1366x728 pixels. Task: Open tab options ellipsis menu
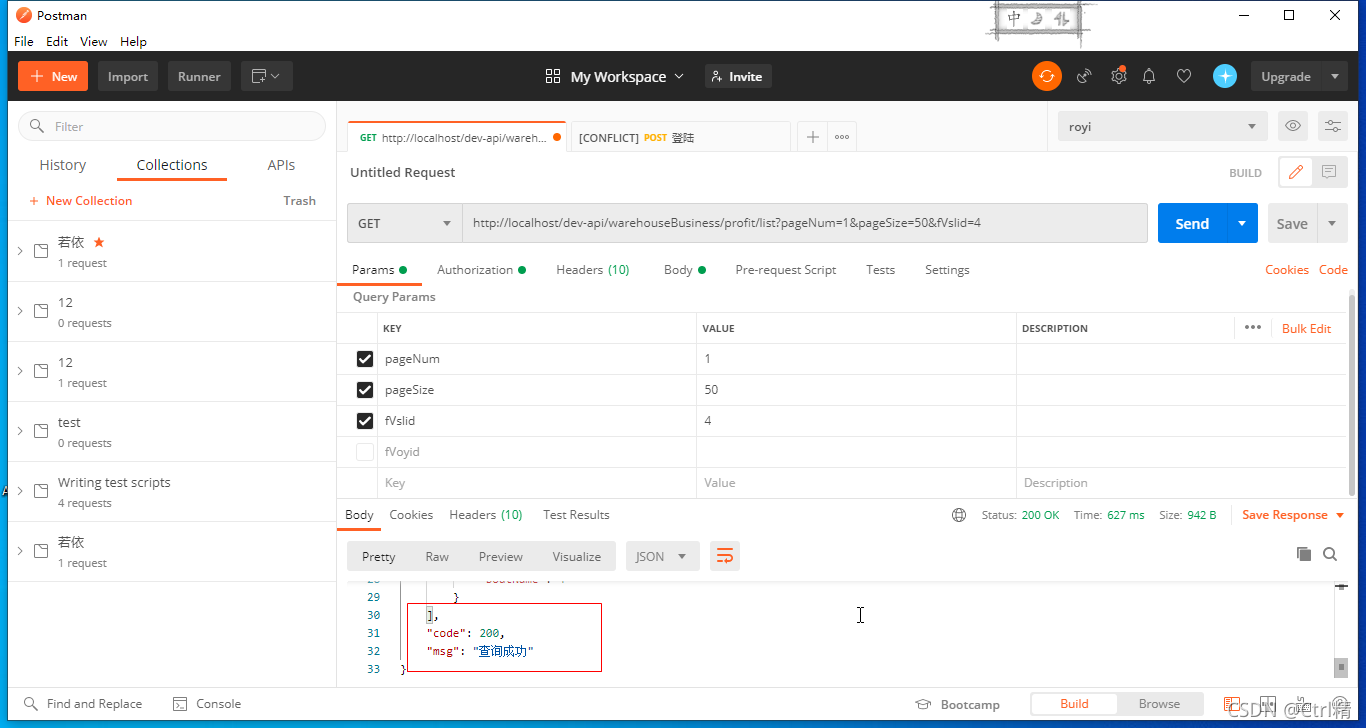842,137
